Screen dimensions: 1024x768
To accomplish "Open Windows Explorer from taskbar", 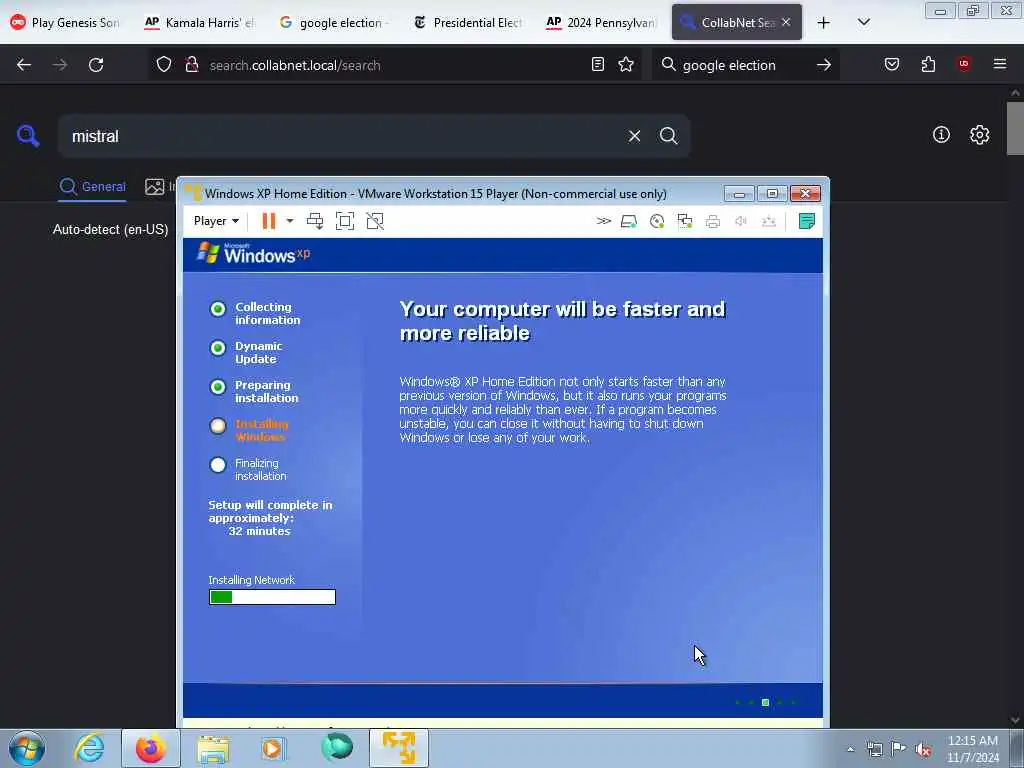I will tap(213, 748).
